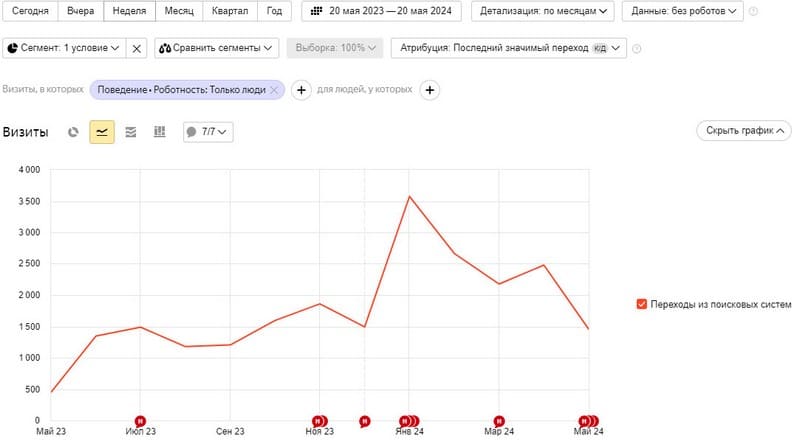The width and height of the screenshot is (800, 442).
Task: Select the pie chart view icon
Action: tap(73, 132)
